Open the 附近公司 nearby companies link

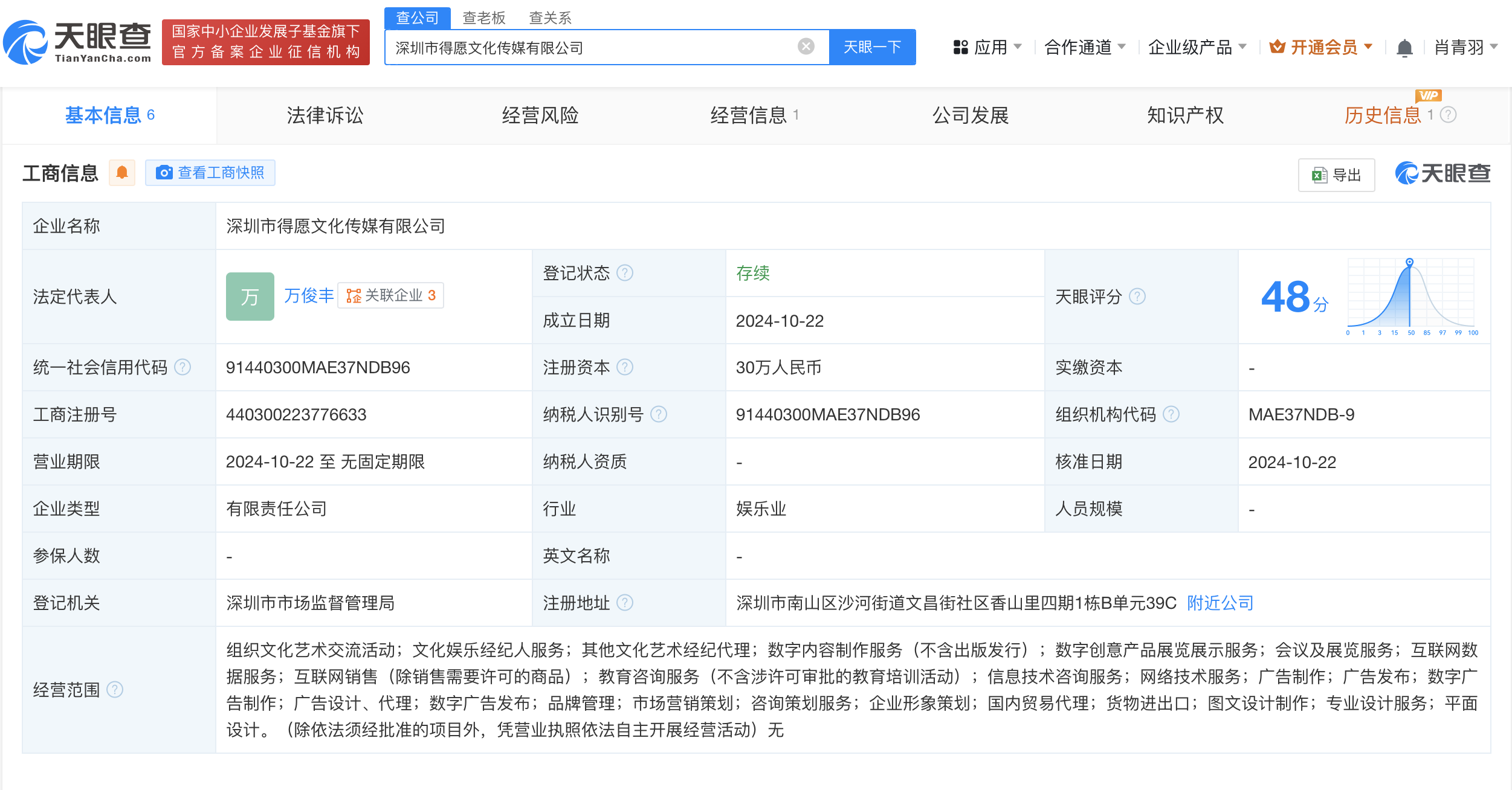(x=1220, y=603)
